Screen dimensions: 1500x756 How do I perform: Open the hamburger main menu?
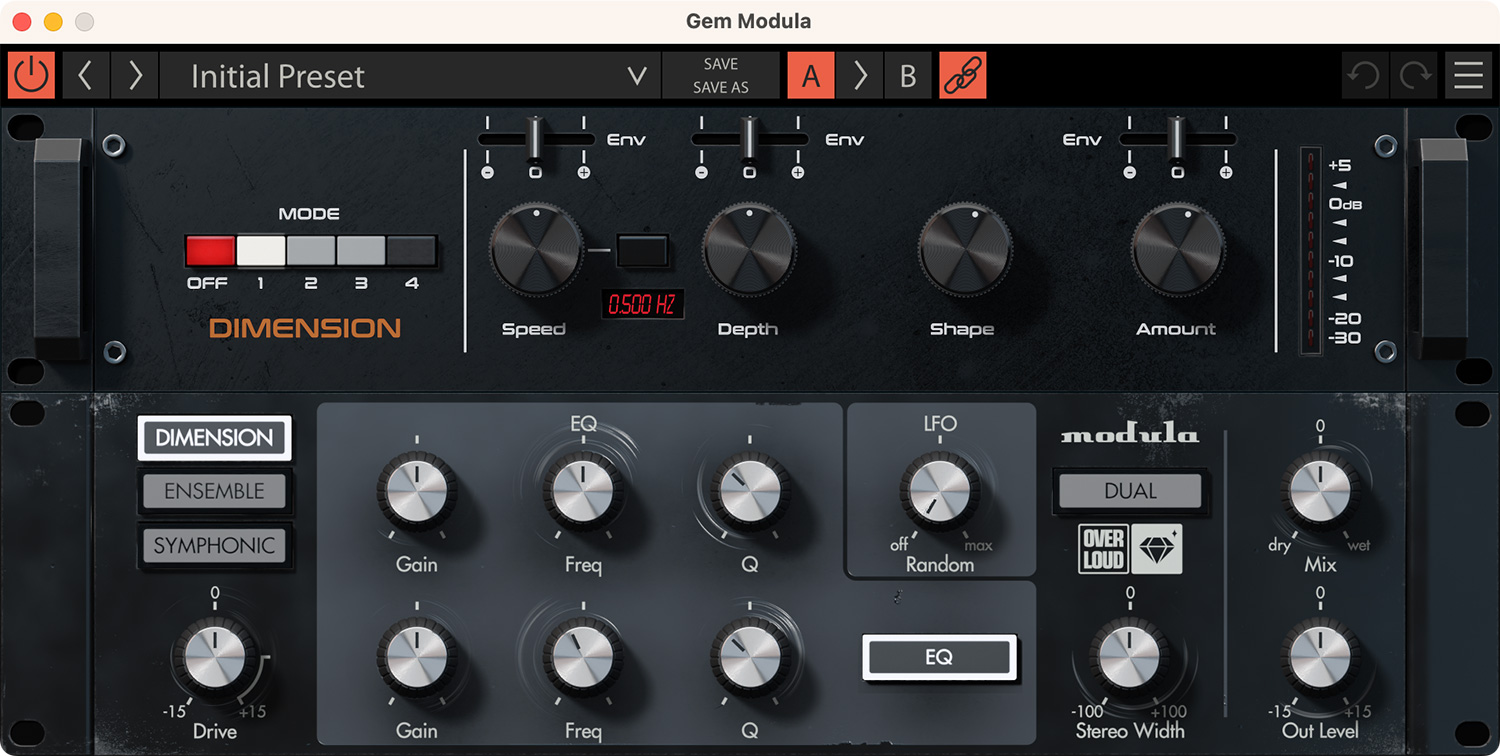pyautogui.click(x=1468, y=76)
